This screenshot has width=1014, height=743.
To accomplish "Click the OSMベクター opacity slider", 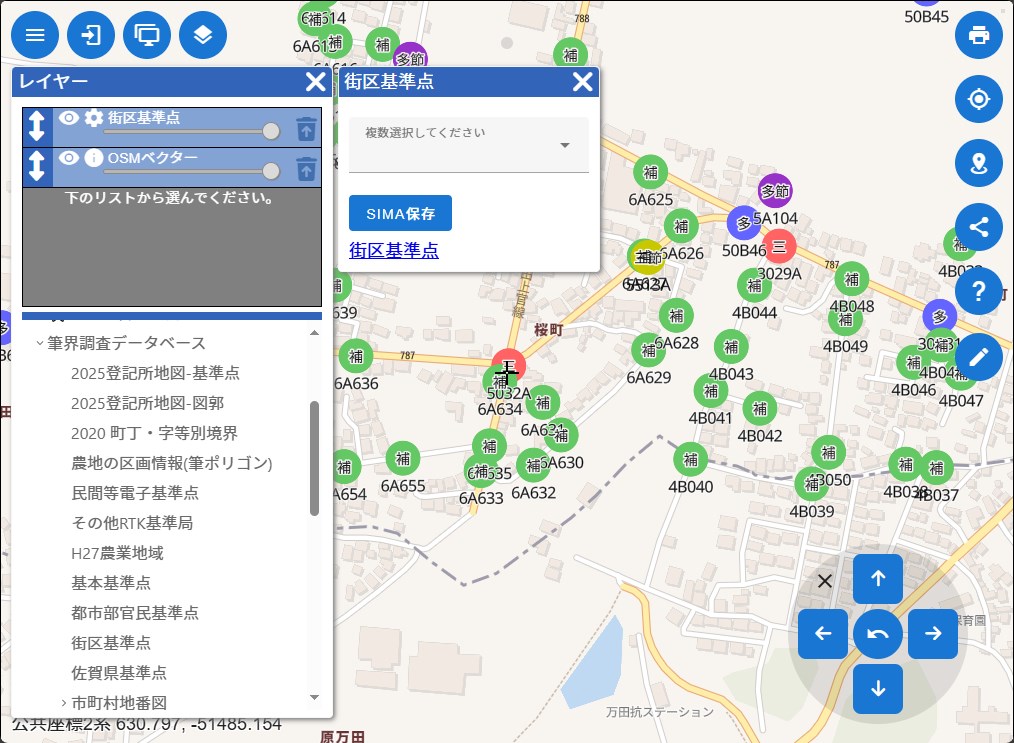I will tap(190, 171).
